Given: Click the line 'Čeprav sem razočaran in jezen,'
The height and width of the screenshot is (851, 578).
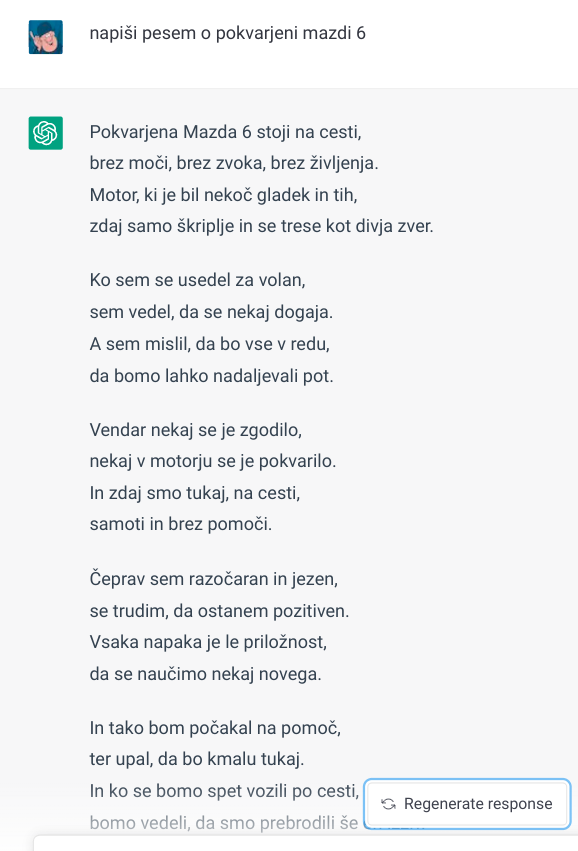Looking at the screenshot, I should coord(214,579).
